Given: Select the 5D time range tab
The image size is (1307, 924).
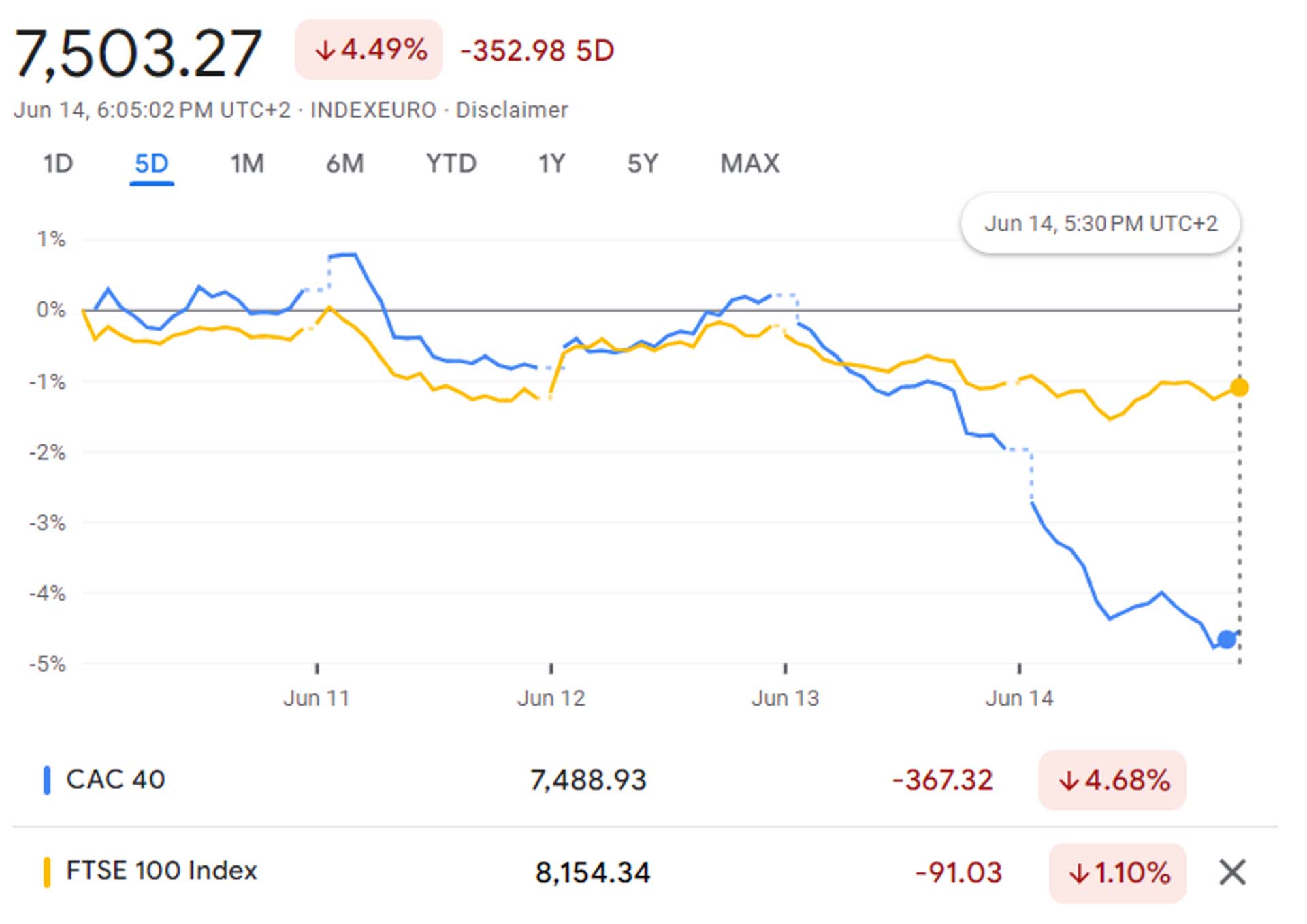Looking at the screenshot, I should 151,164.
